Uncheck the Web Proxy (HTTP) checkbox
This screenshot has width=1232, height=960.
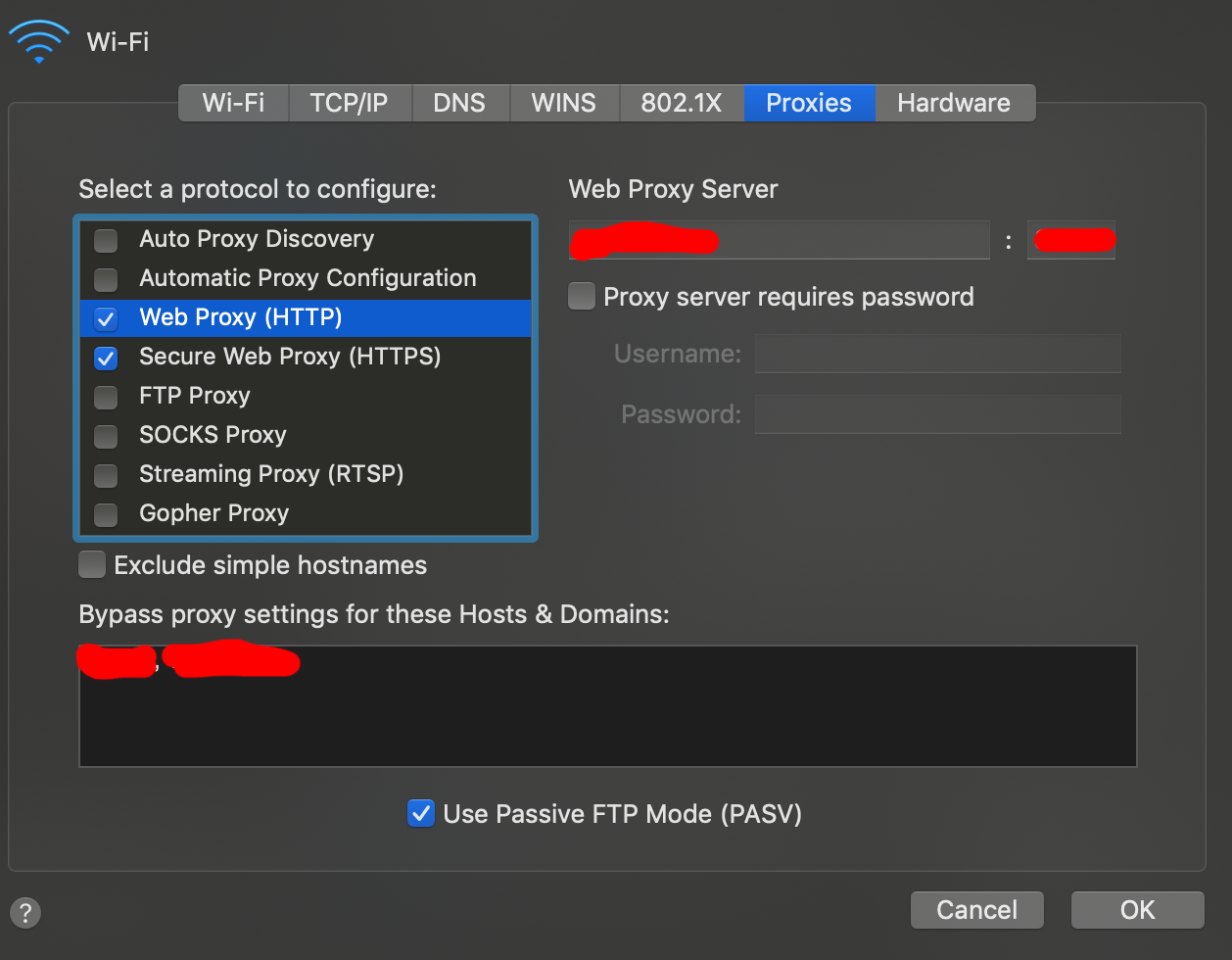click(x=106, y=318)
